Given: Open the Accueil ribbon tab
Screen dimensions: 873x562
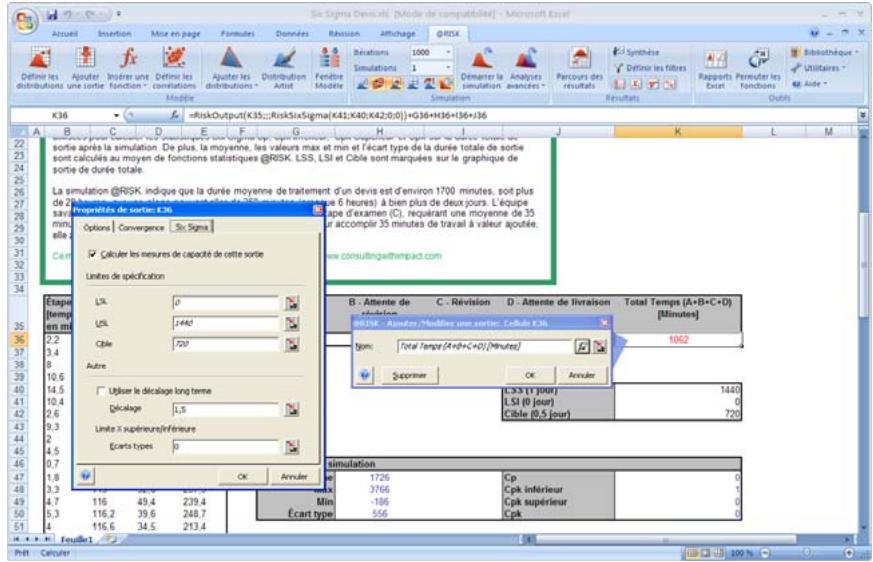Looking at the screenshot, I should click(x=65, y=34).
